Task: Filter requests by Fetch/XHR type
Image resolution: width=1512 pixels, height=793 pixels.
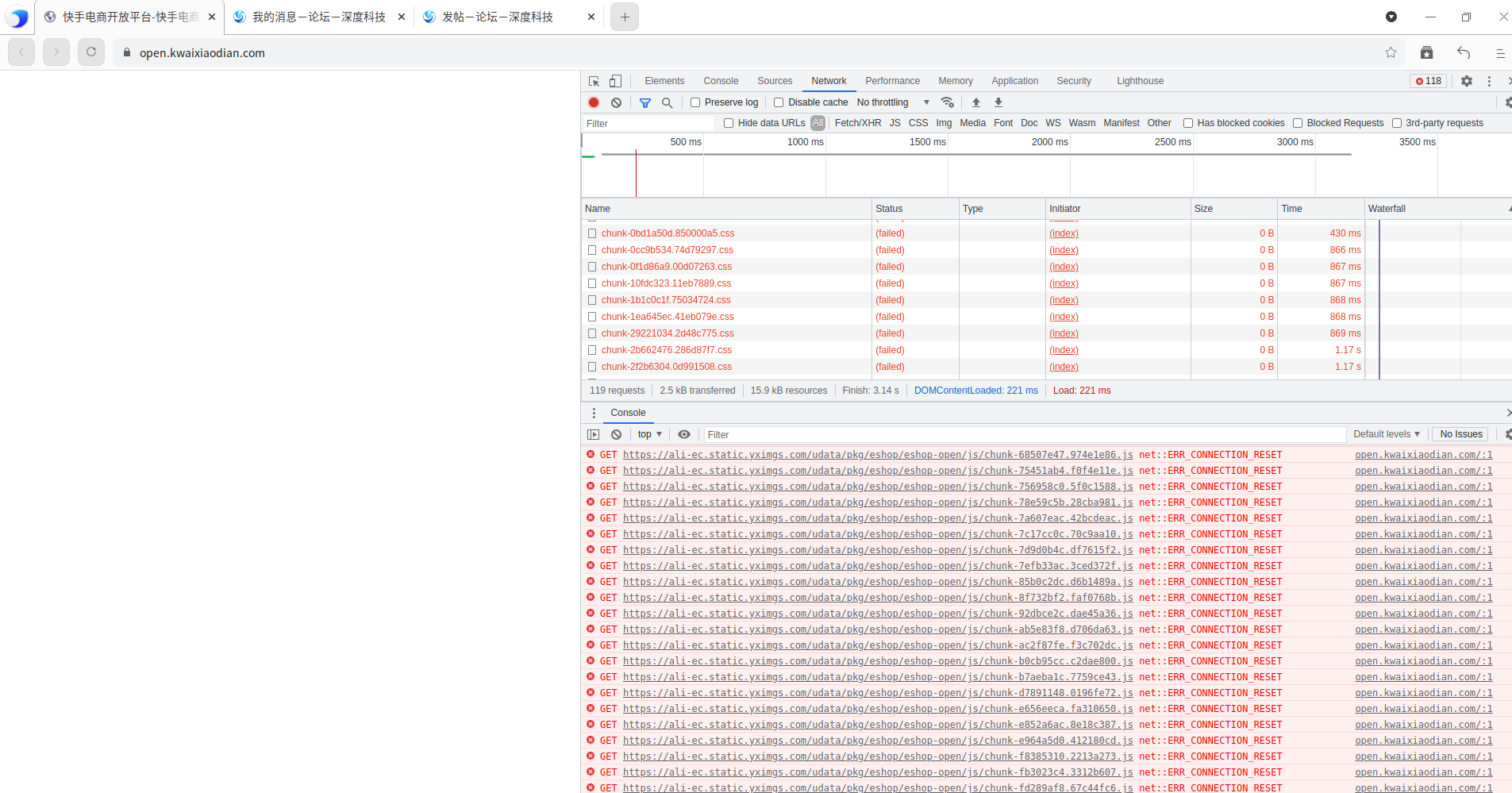Action: click(857, 123)
